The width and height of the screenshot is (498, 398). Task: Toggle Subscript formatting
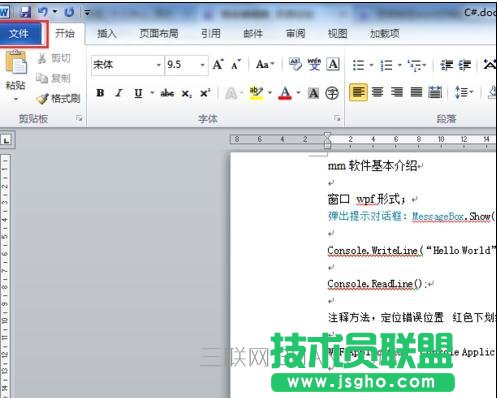pos(186,93)
